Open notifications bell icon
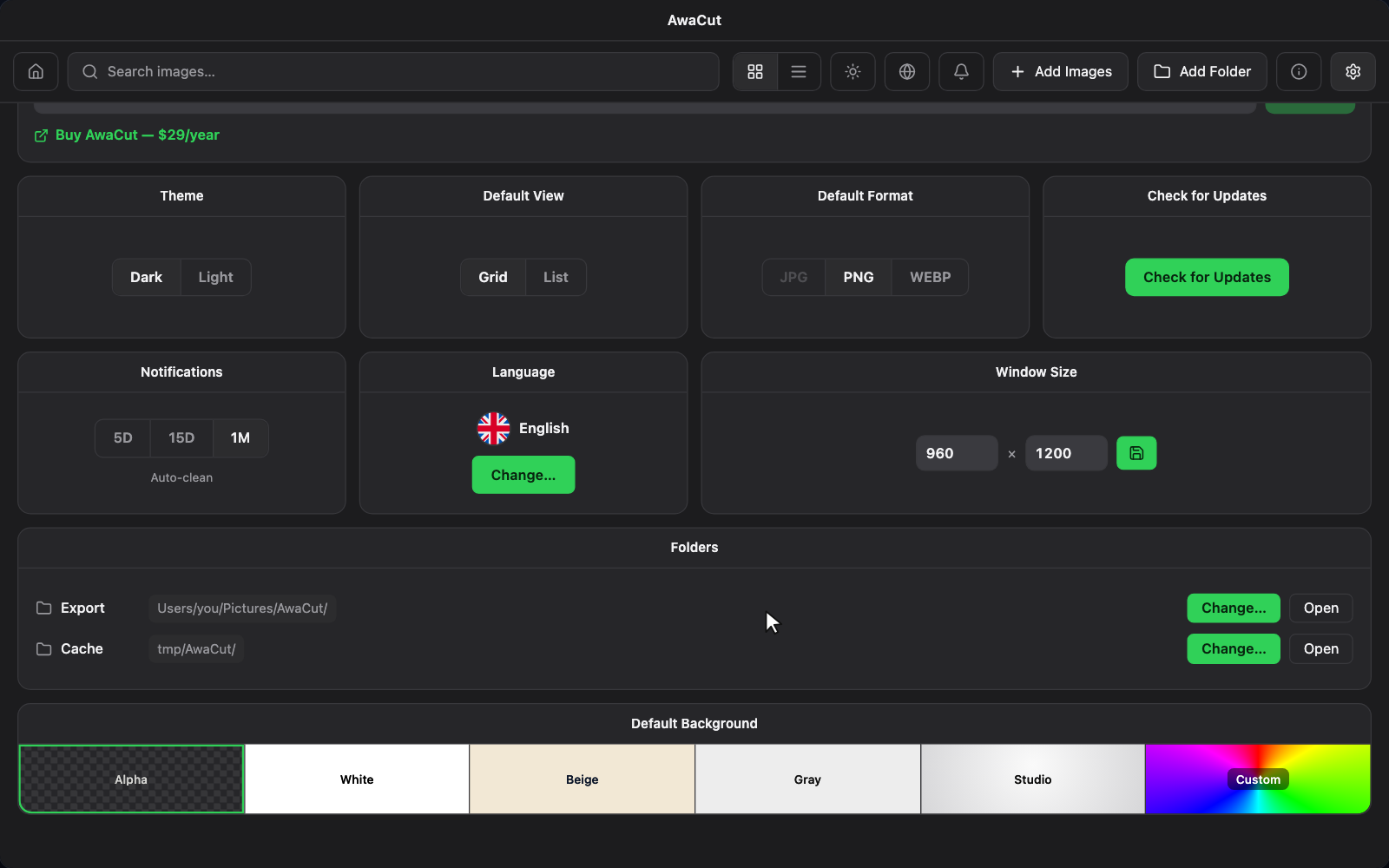The image size is (1389, 868). click(961, 72)
